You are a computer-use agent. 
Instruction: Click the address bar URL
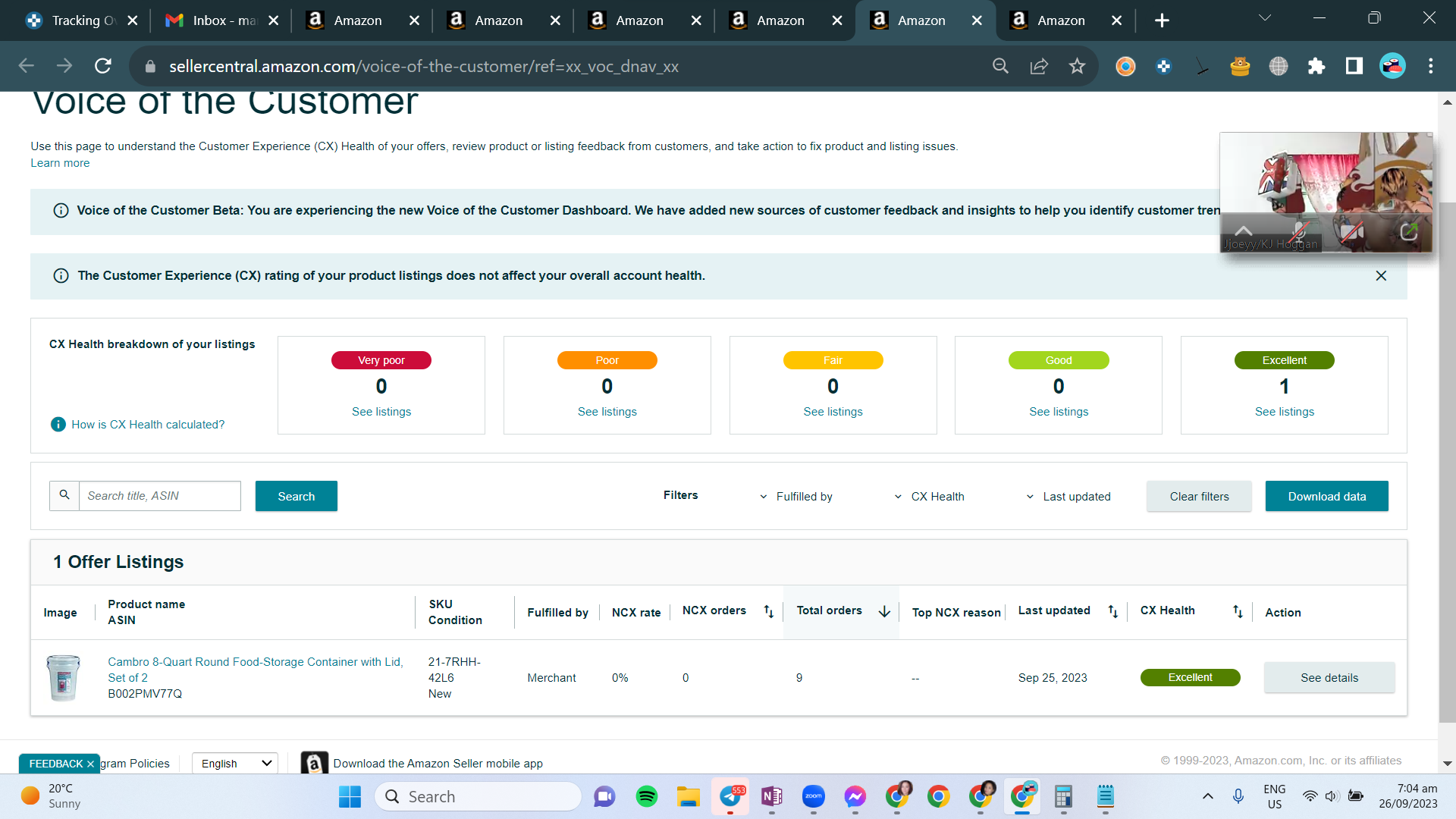tap(424, 67)
